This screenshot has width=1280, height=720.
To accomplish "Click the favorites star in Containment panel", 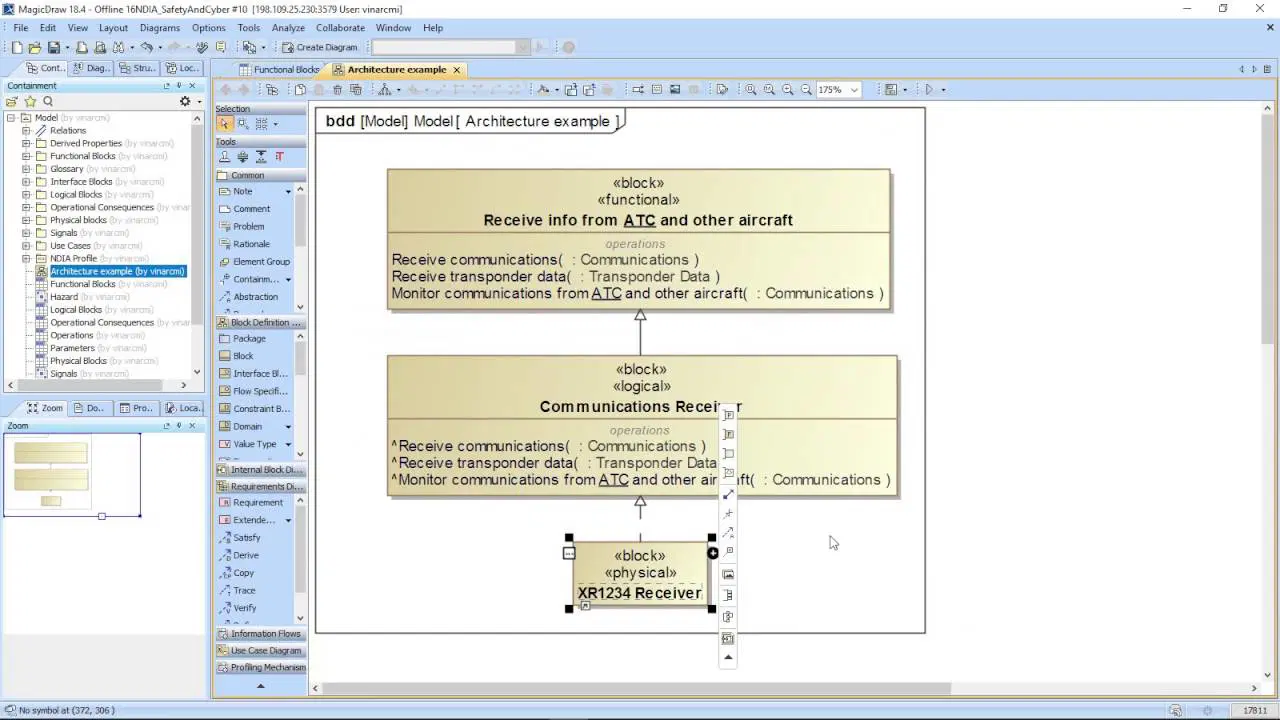I will 30,101.
